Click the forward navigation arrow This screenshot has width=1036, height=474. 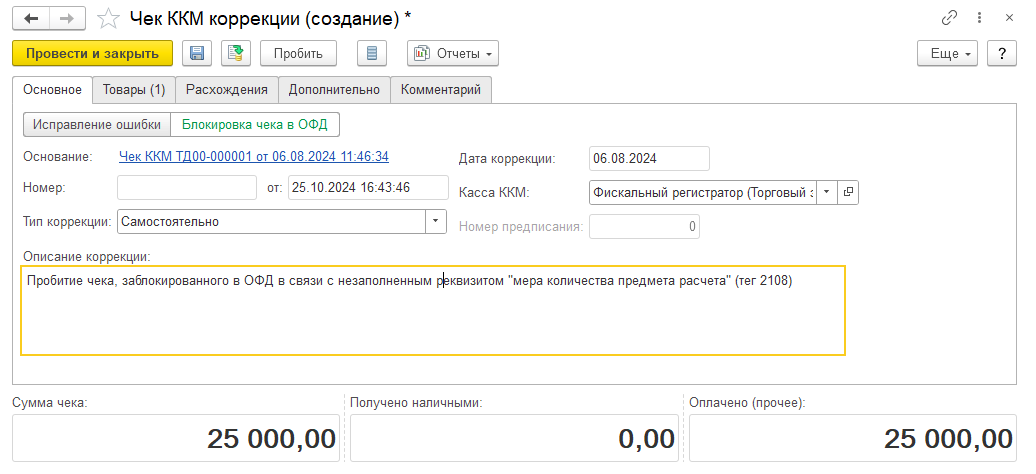click(x=66, y=18)
